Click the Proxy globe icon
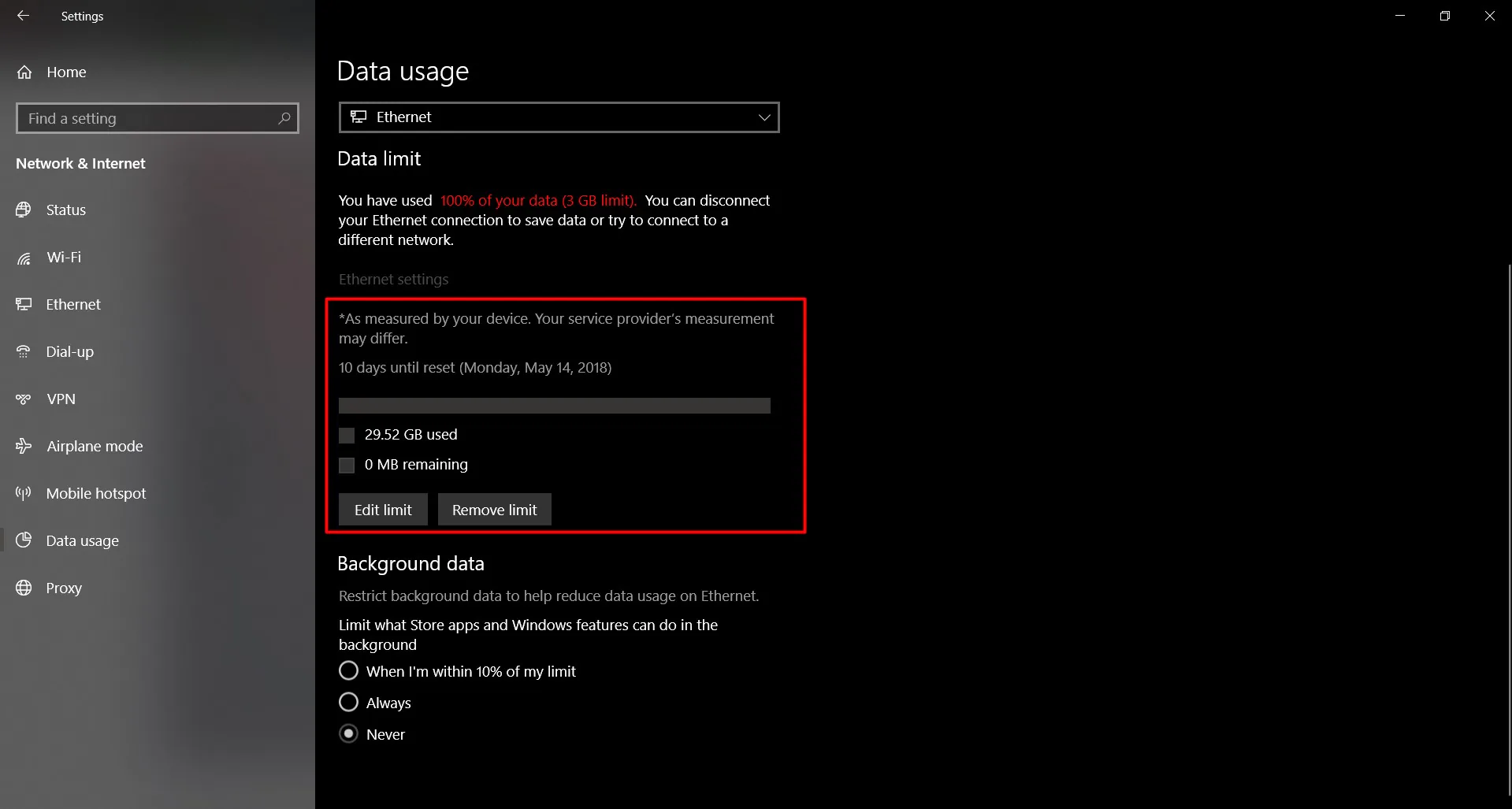 pyautogui.click(x=24, y=588)
